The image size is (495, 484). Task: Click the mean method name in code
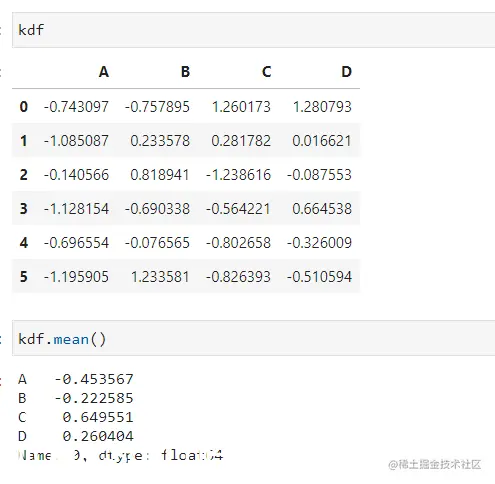71,339
